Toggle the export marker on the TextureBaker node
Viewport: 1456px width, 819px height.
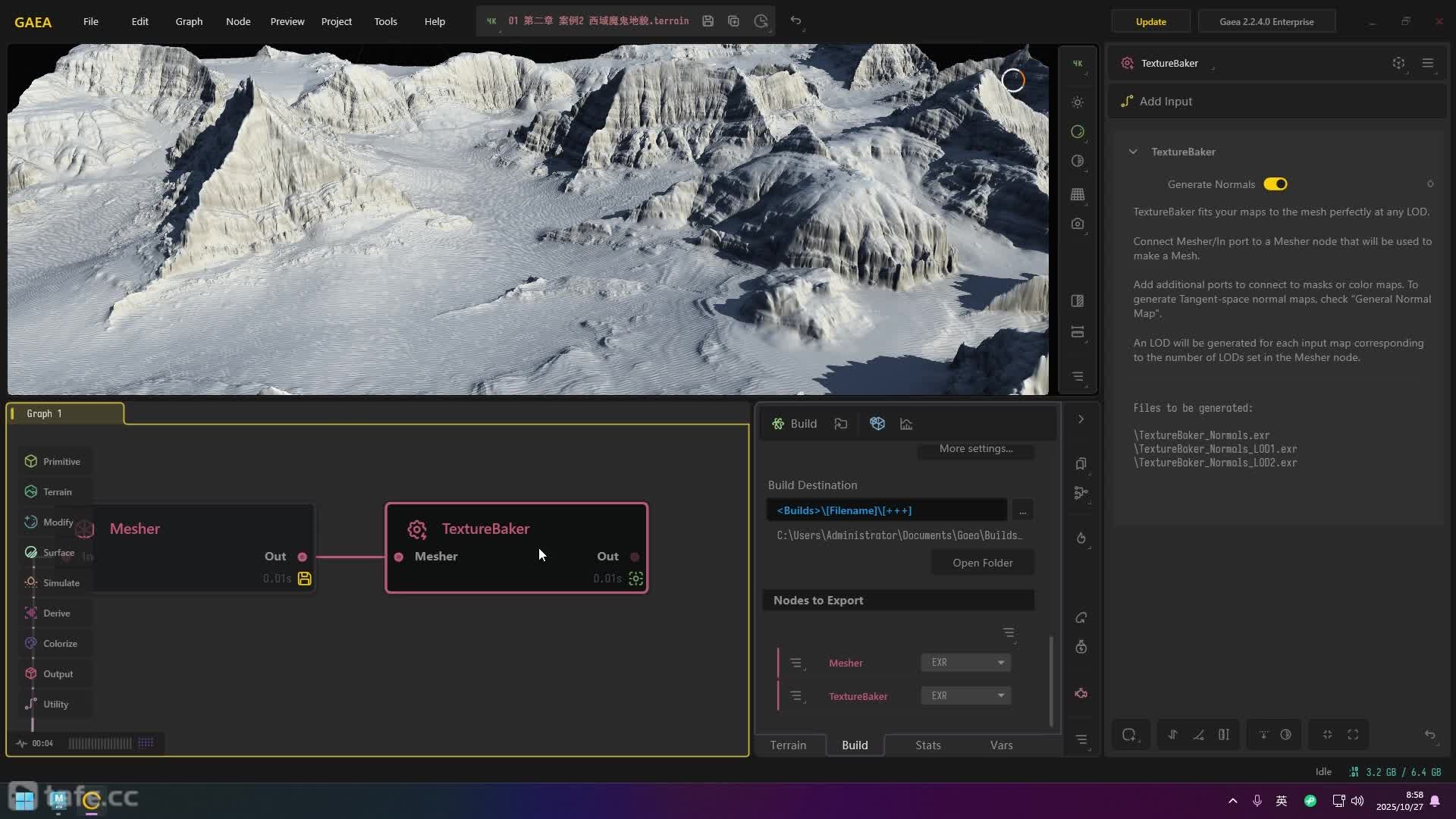tap(635, 579)
